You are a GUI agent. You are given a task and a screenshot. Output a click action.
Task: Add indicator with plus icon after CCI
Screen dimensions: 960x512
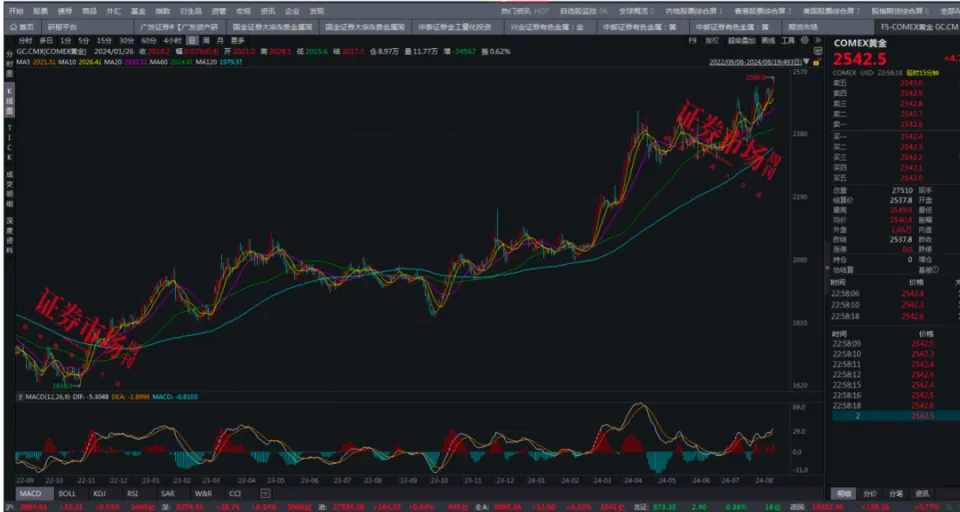pyautogui.click(x=264, y=493)
